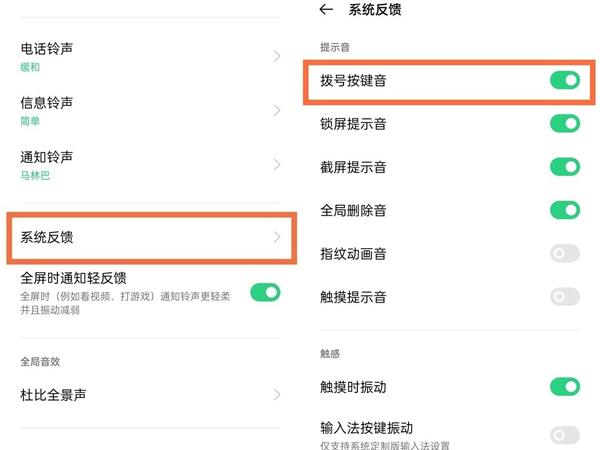Tap 马林巴 notification ringtone value

tap(35, 175)
